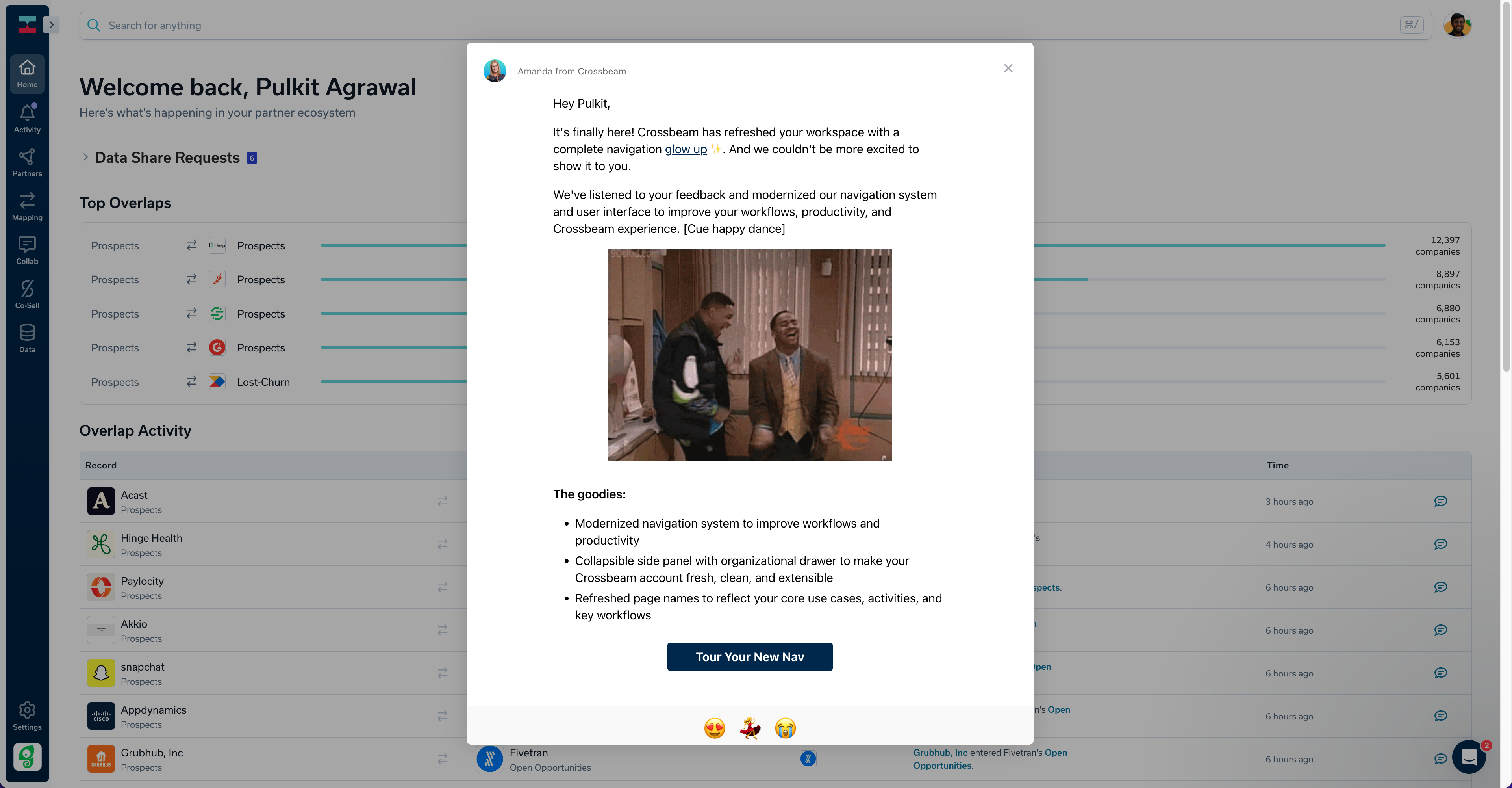The height and width of the screenshot is (788, 1512).
Task: Close the Amanda from Crossbeam message
Action: (x=1008, y=68)
